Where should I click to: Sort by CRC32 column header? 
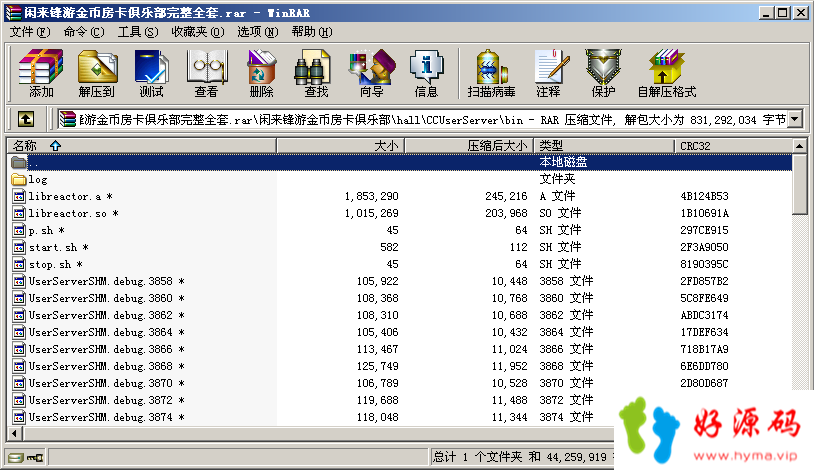(733, 146)
